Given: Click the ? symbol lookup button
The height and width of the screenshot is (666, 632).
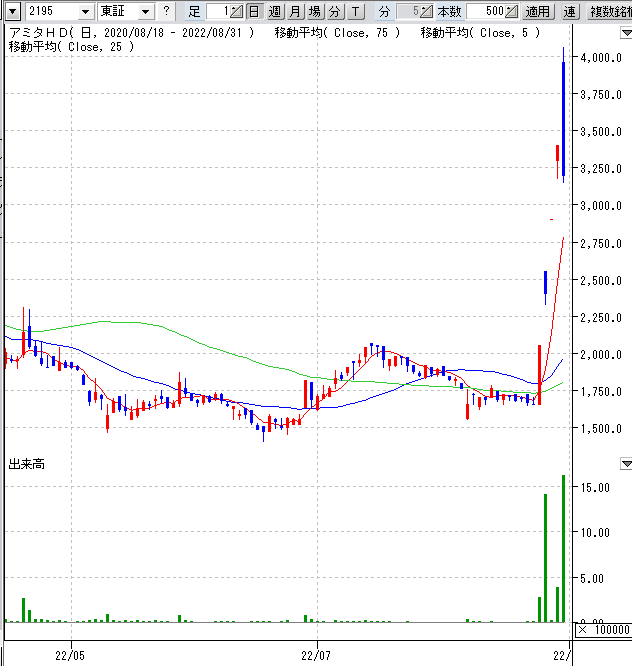Looking at the screenshot, I should coord(166,11).
